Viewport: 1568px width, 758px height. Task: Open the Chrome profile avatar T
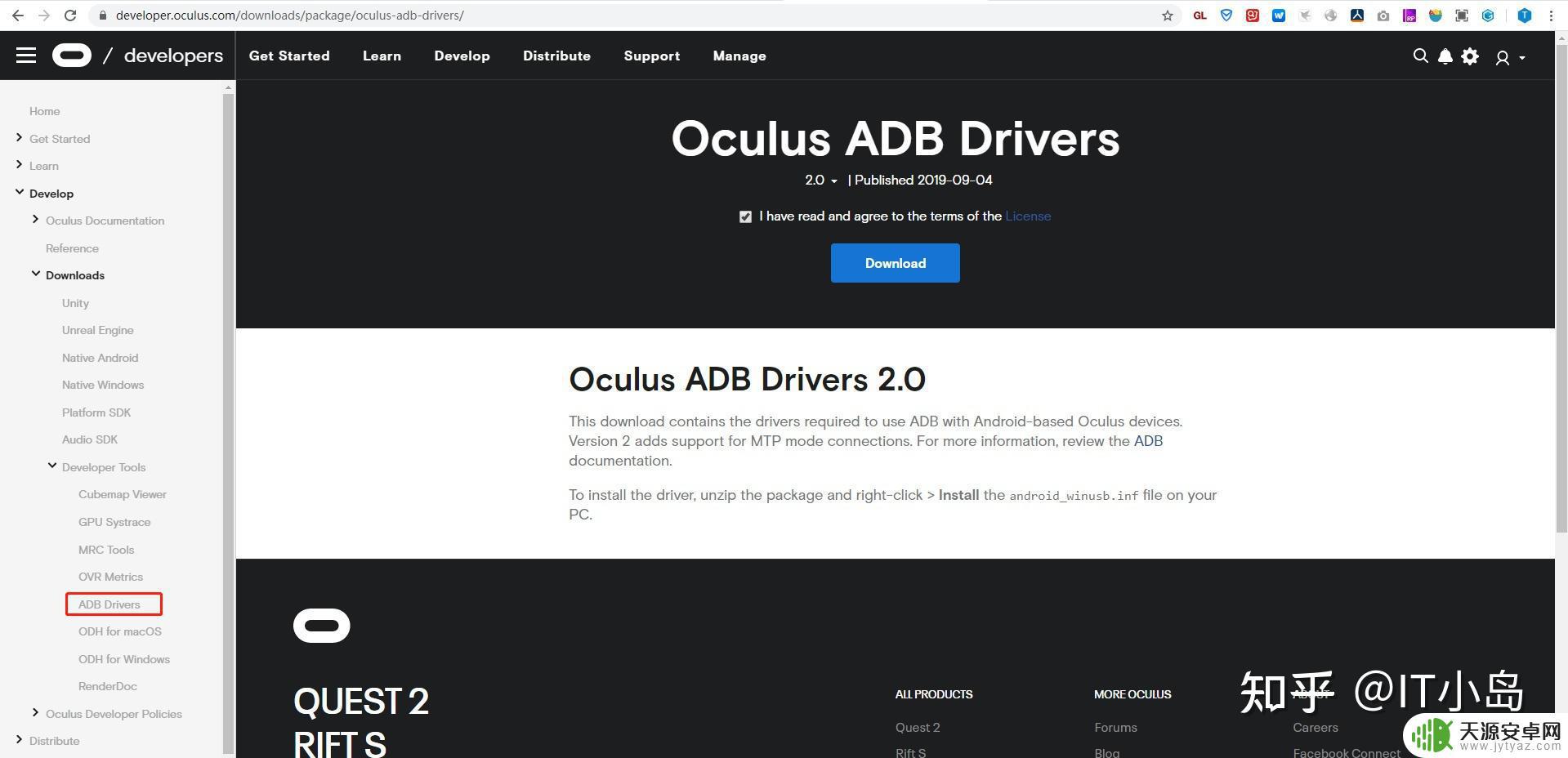coord(1524,16)
